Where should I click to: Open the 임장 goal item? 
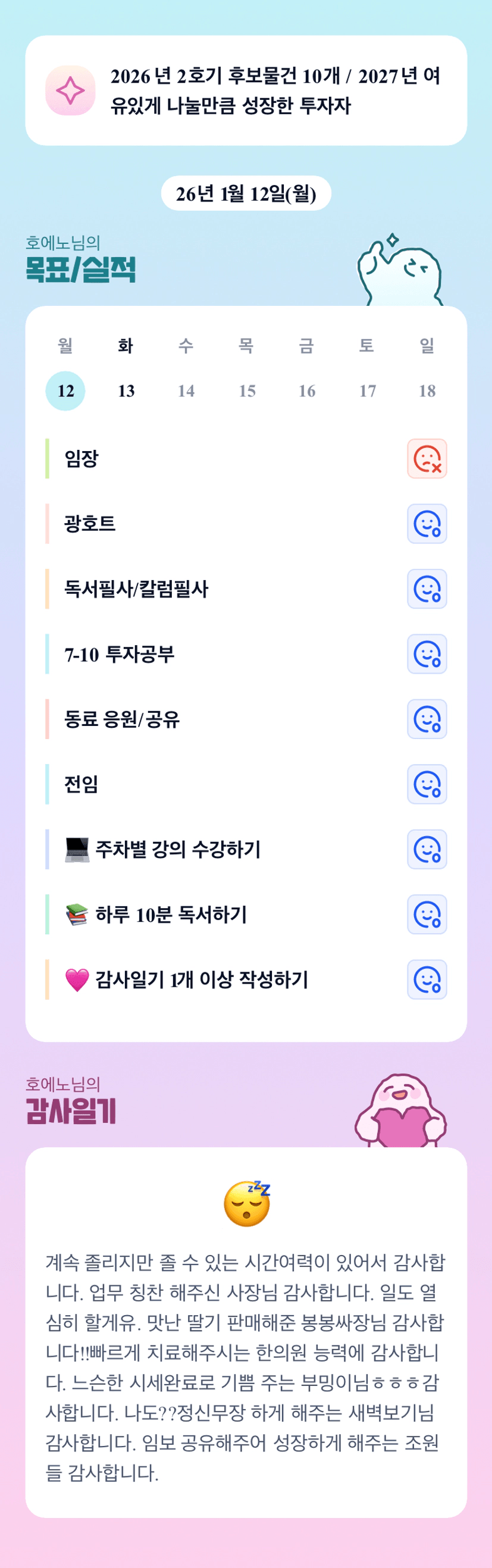82,458
